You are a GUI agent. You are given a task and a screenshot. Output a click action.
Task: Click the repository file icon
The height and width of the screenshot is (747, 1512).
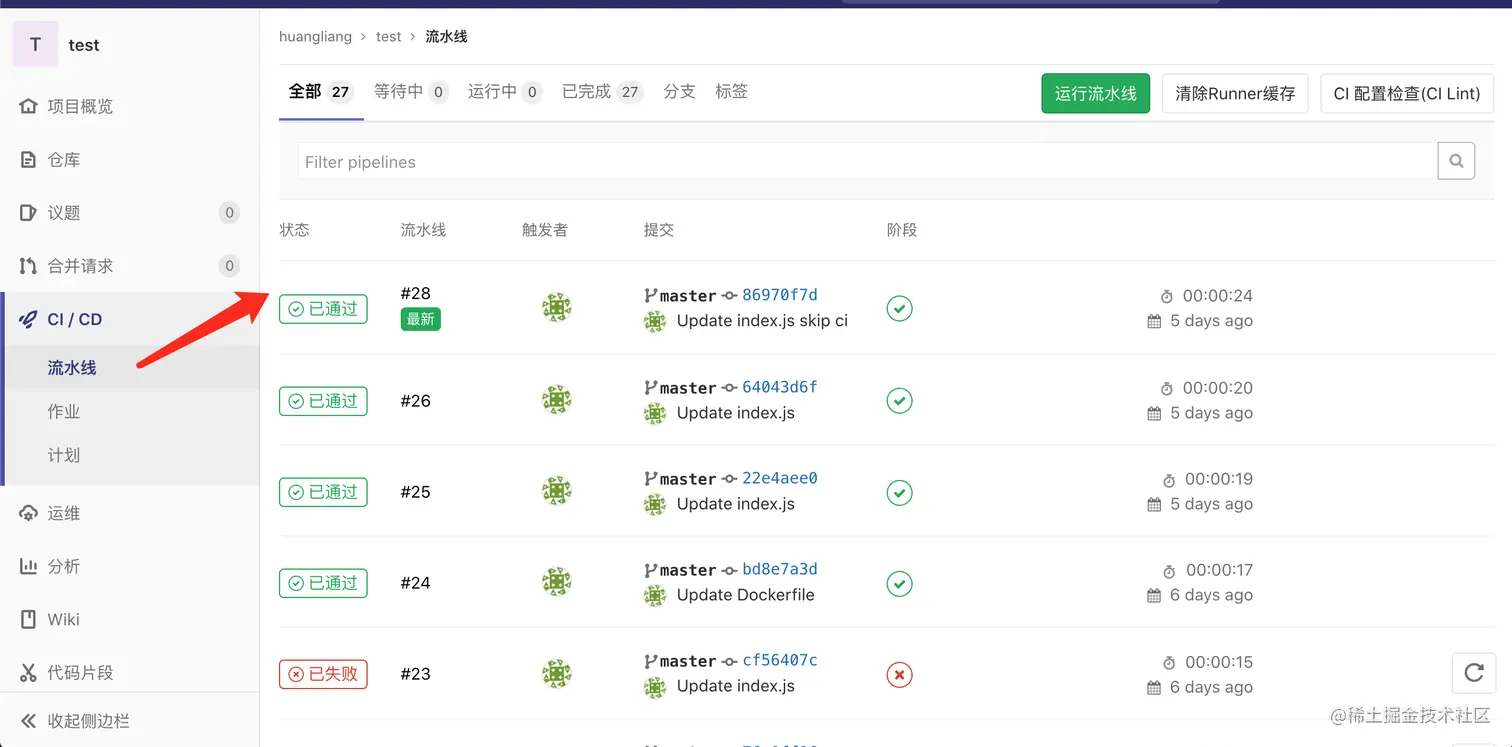coord(28,159)
